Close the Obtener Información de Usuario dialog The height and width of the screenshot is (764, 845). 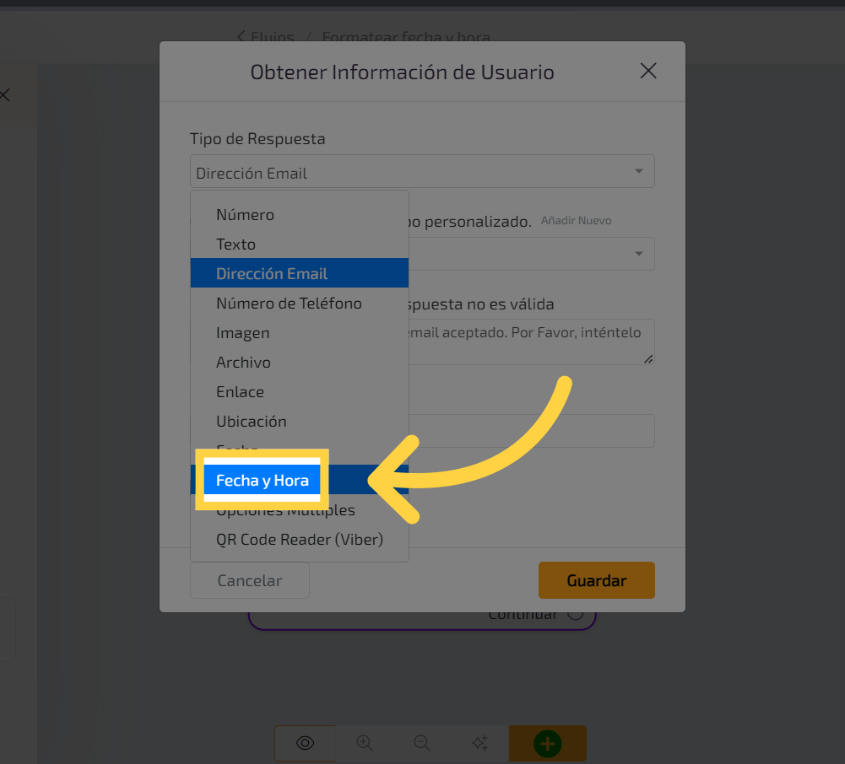pyautogui.click(x=648, y=71)
